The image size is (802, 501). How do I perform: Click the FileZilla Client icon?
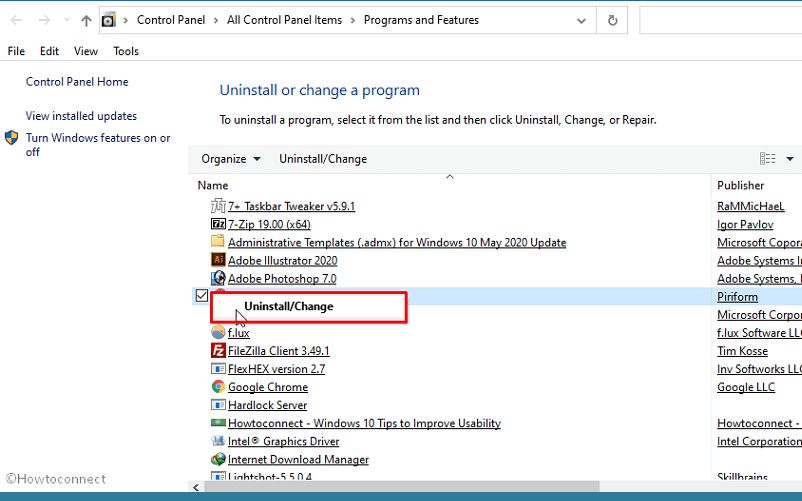218,350
